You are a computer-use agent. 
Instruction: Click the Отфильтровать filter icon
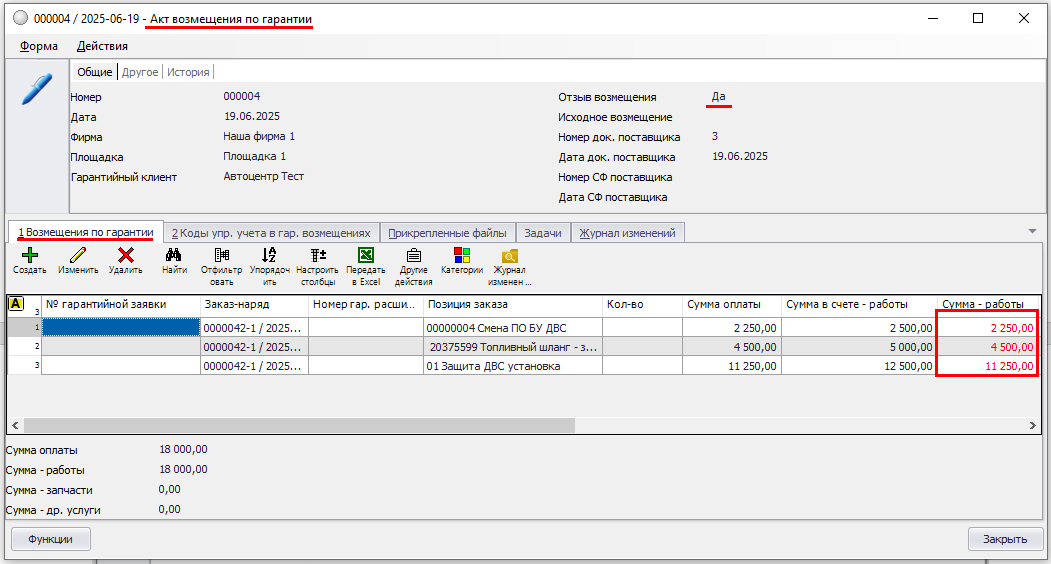point(221,256)
